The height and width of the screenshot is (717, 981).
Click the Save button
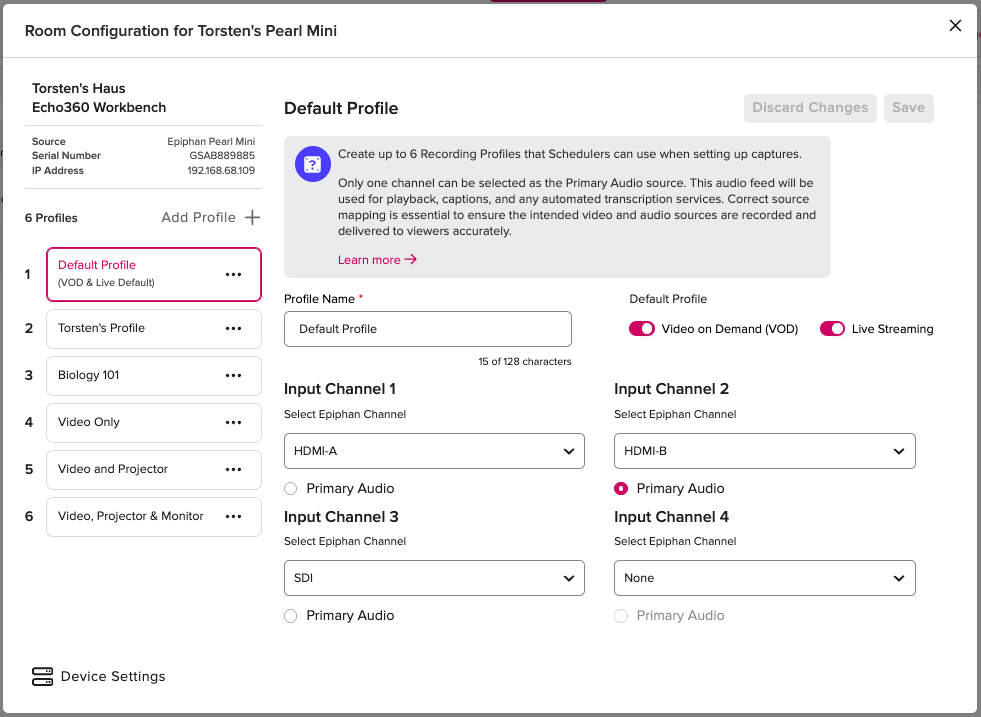[908, 108]
